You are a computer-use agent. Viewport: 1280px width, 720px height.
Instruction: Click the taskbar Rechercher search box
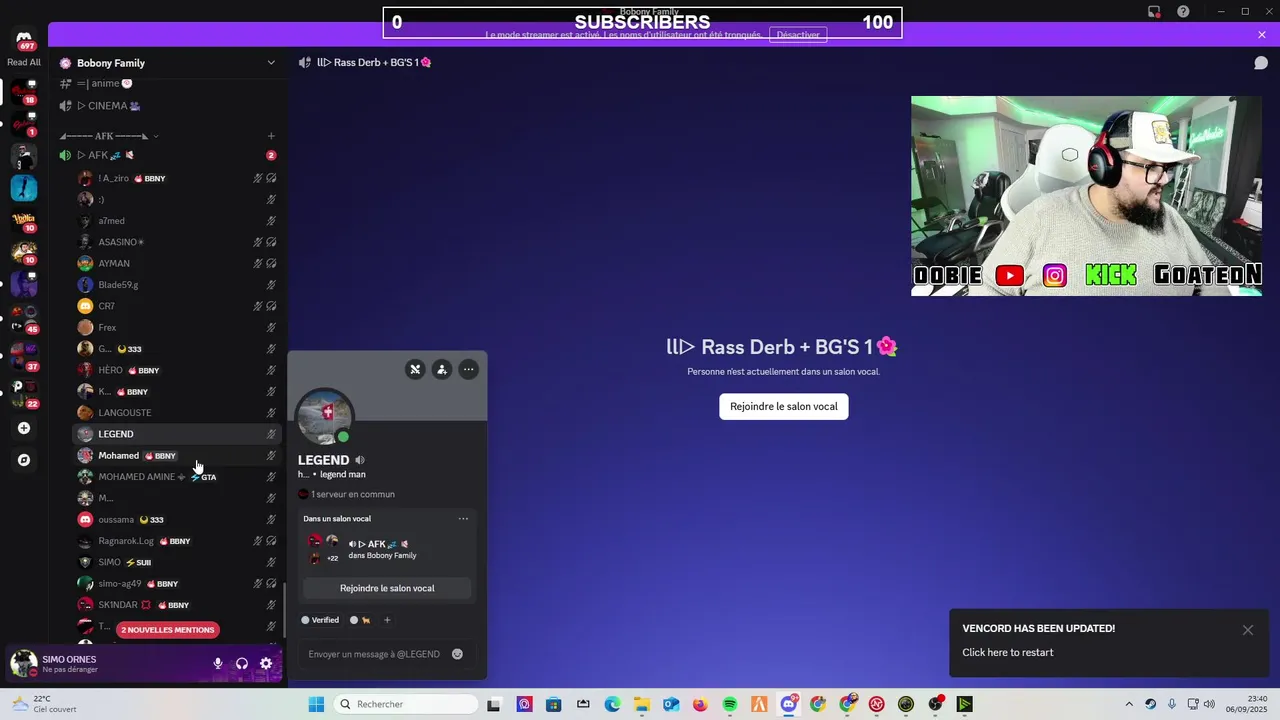(x=406, y=704)
